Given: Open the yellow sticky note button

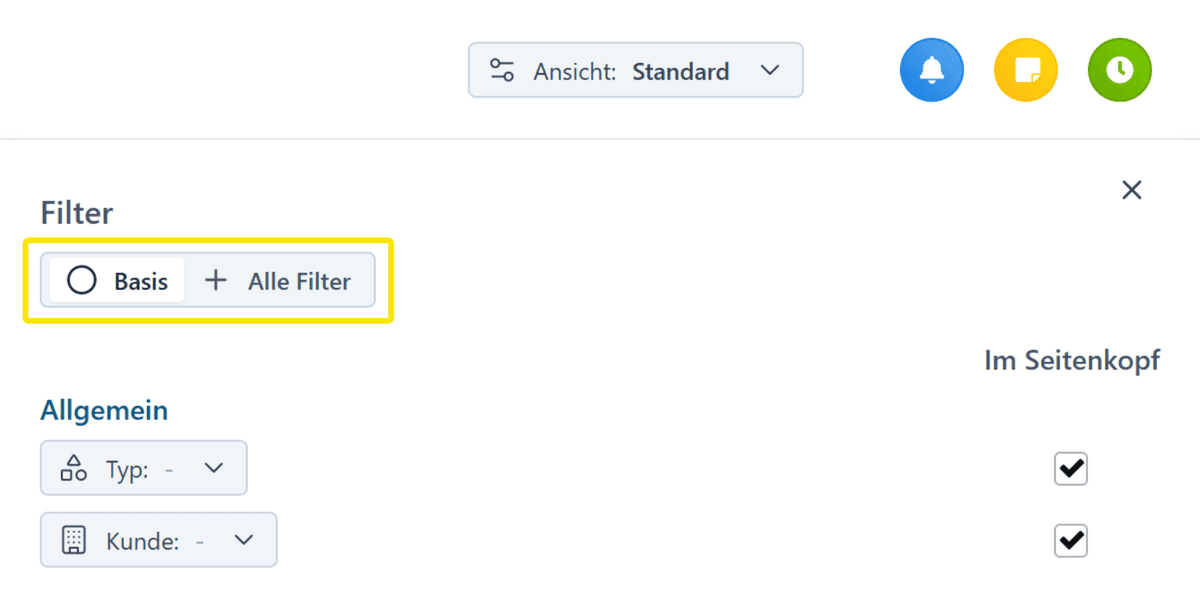Looking at the screenshot, I should (1026, 70).
